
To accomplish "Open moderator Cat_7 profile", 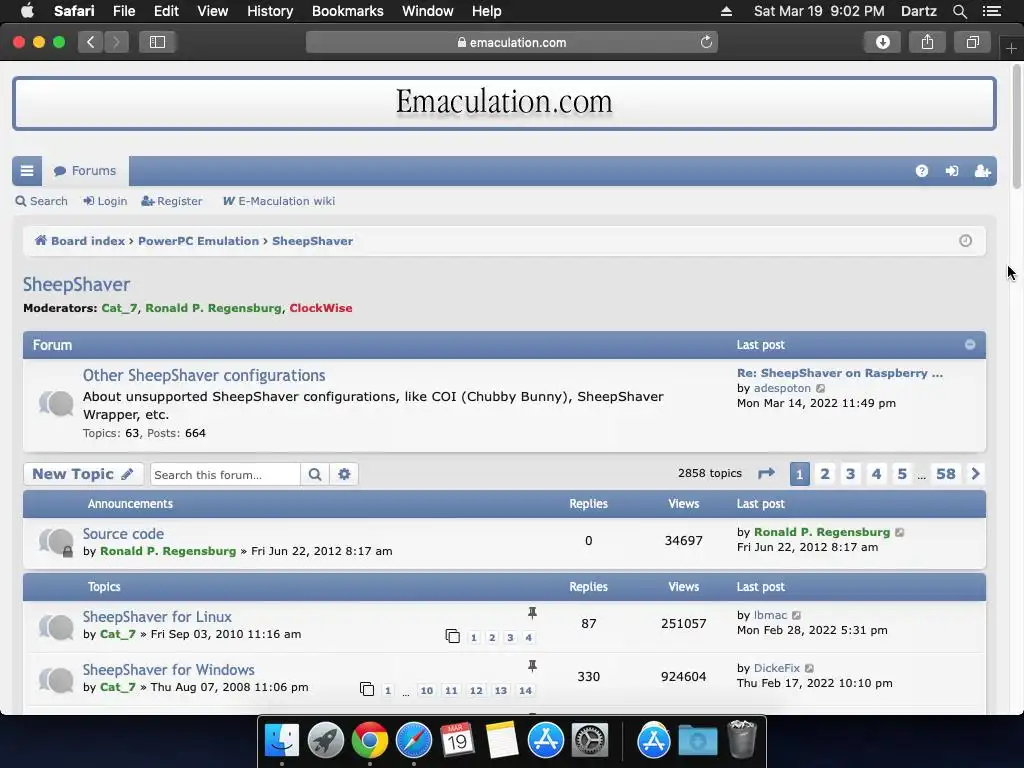I will [120, 308].
